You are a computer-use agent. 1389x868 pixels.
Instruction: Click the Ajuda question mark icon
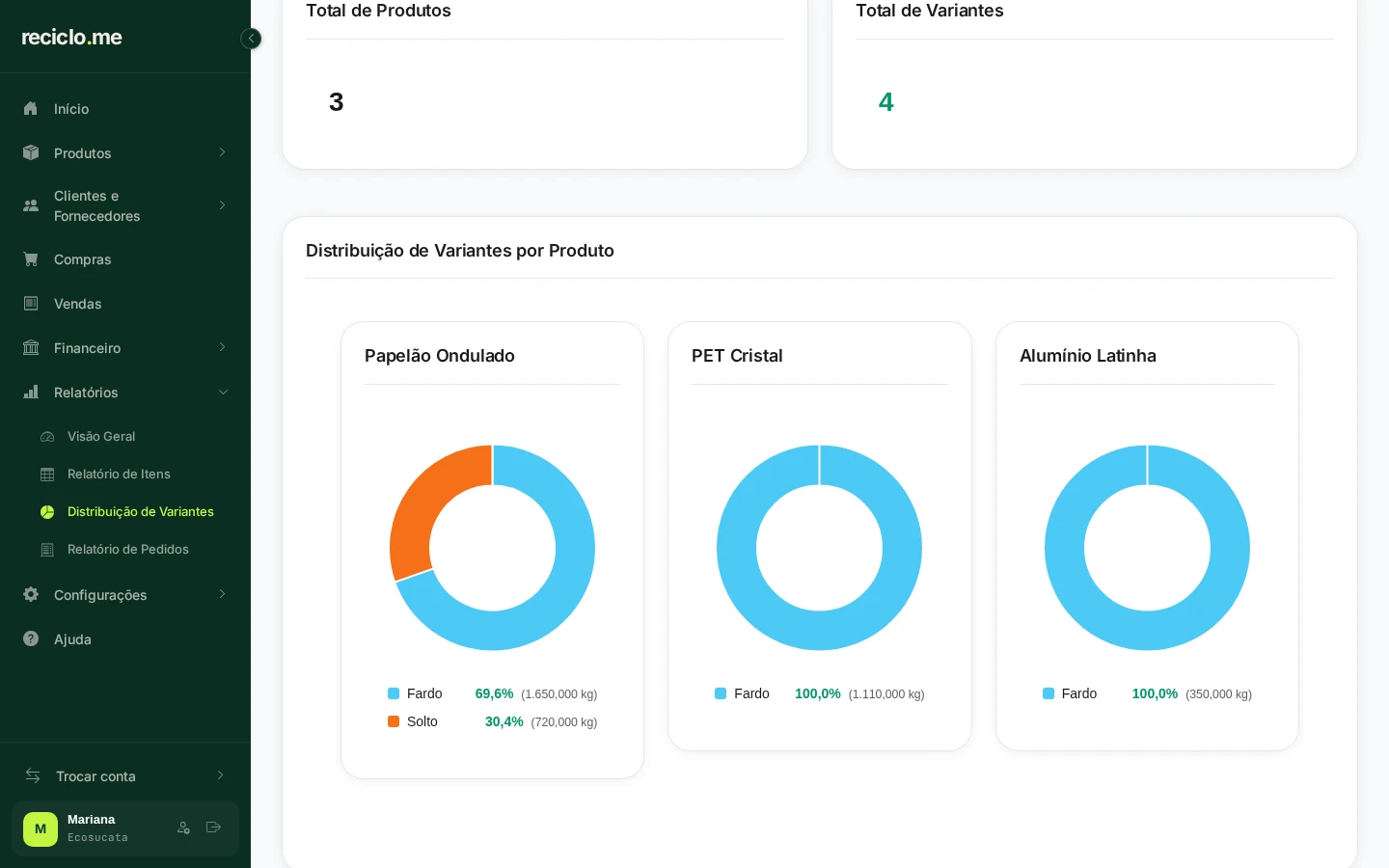tap(31, 638)
